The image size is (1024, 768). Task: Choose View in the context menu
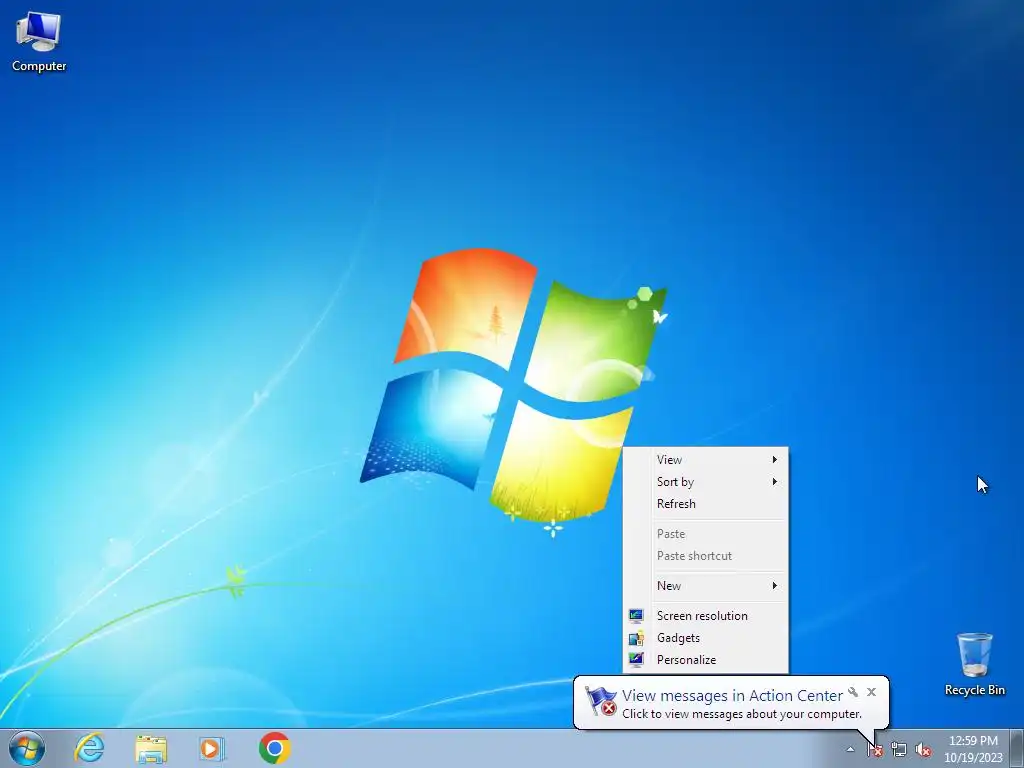705,460
